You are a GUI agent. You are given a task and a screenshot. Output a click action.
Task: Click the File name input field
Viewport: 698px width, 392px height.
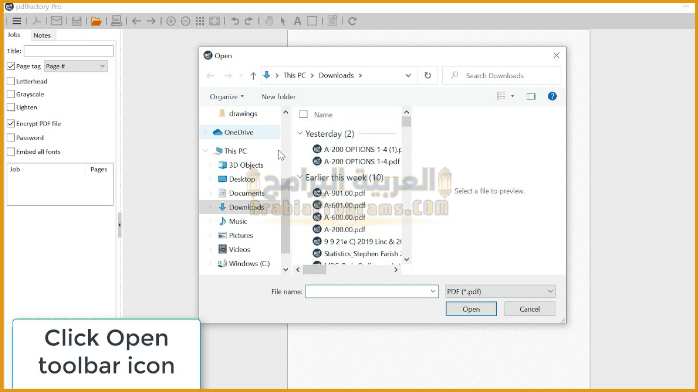point(367,291)
